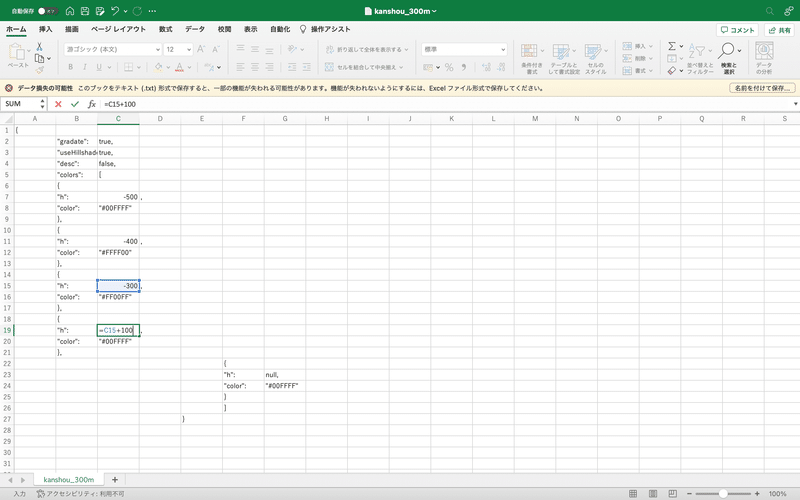Click the Cell Styles icon

[592, 51]
